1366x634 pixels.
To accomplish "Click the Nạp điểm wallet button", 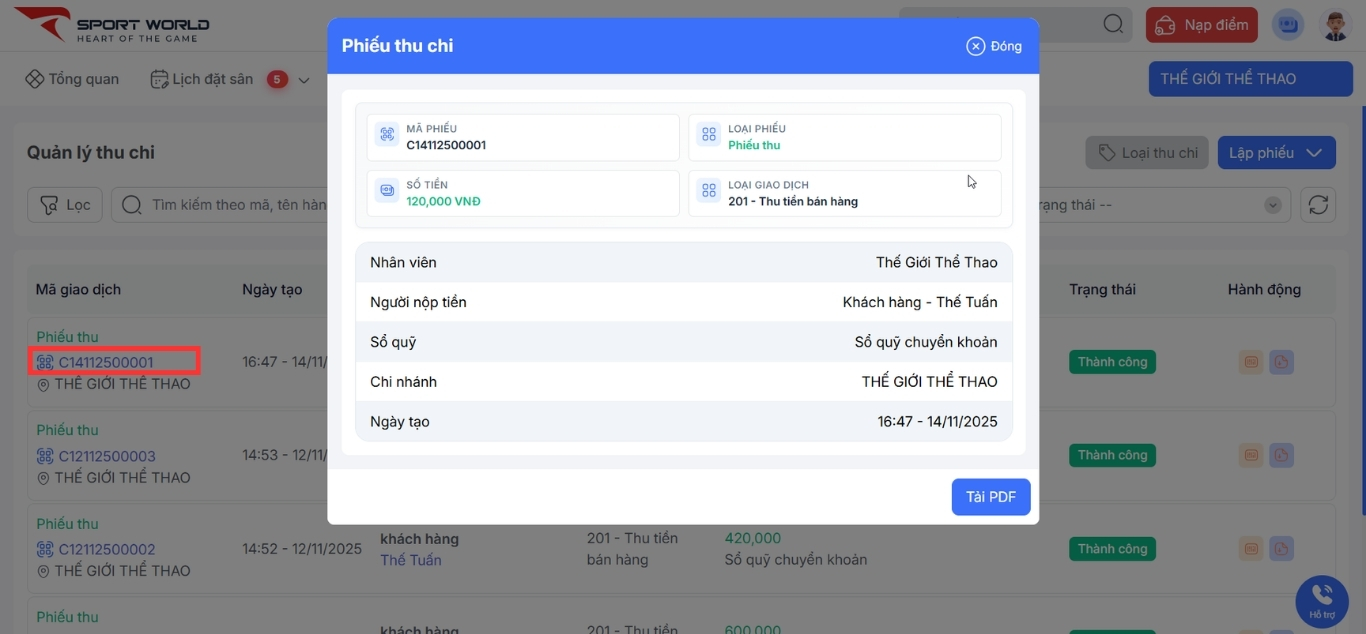I will click(x=1201, y=25).
